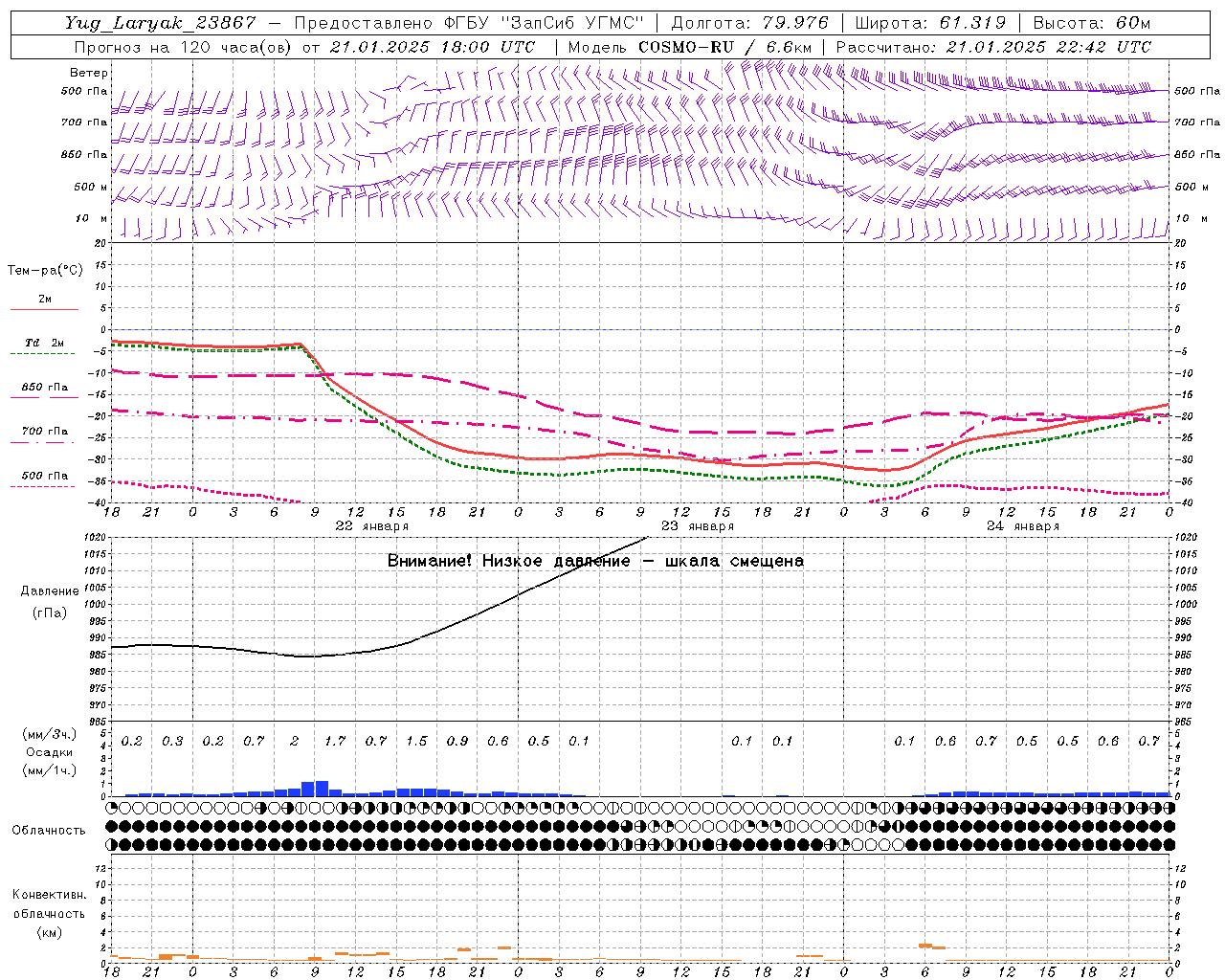Click the Td 2м dew point legend label
The height and width of the screenshot is (980, 1225).
click(x=45, y=343)
